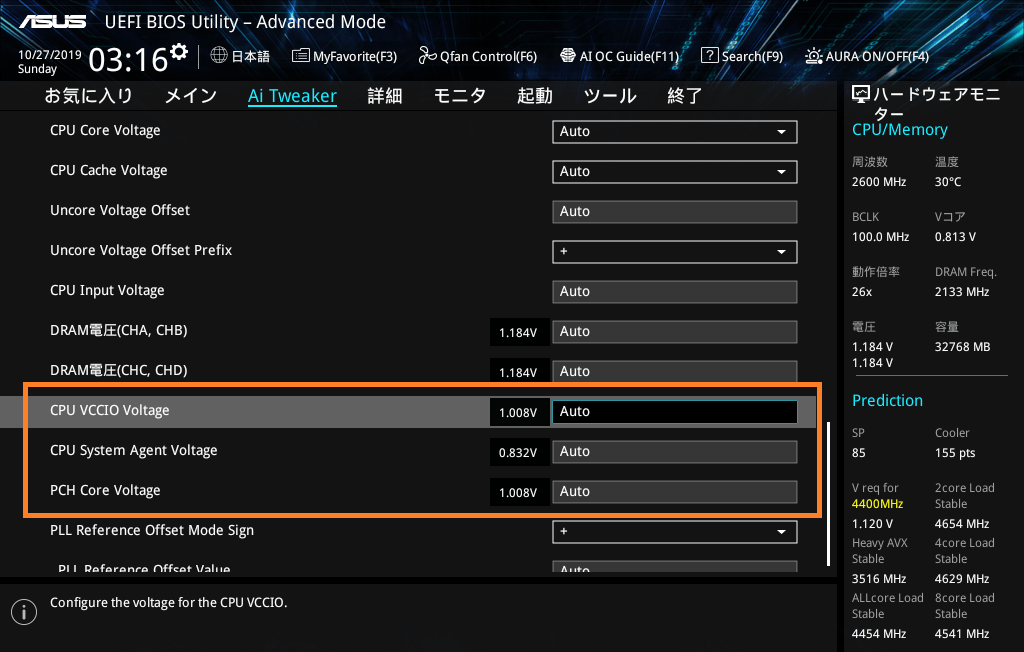This screenshot has width=1024, height=652.
Task: Open the 詳細 tab
Action: click(x=385, y=96)
